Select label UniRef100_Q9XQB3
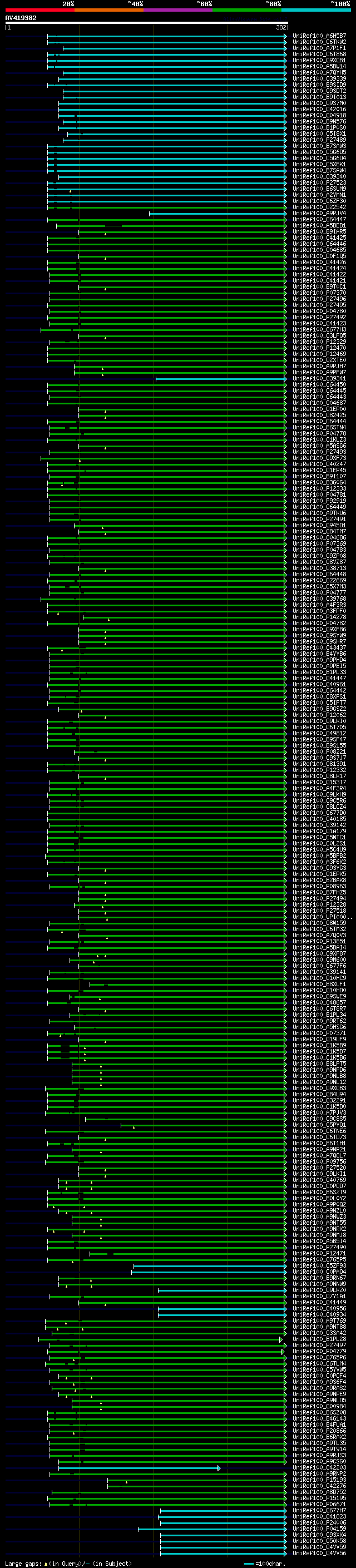356x1568 pixels. [319, 1089]
